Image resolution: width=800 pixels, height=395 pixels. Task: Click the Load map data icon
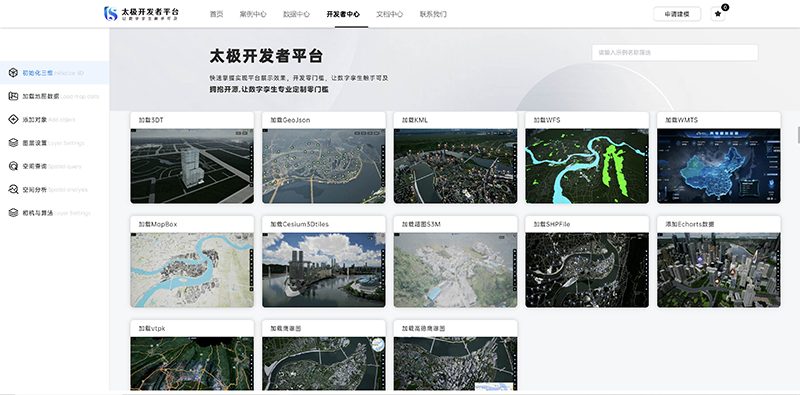pyautogui.click(x=13, y=96)
